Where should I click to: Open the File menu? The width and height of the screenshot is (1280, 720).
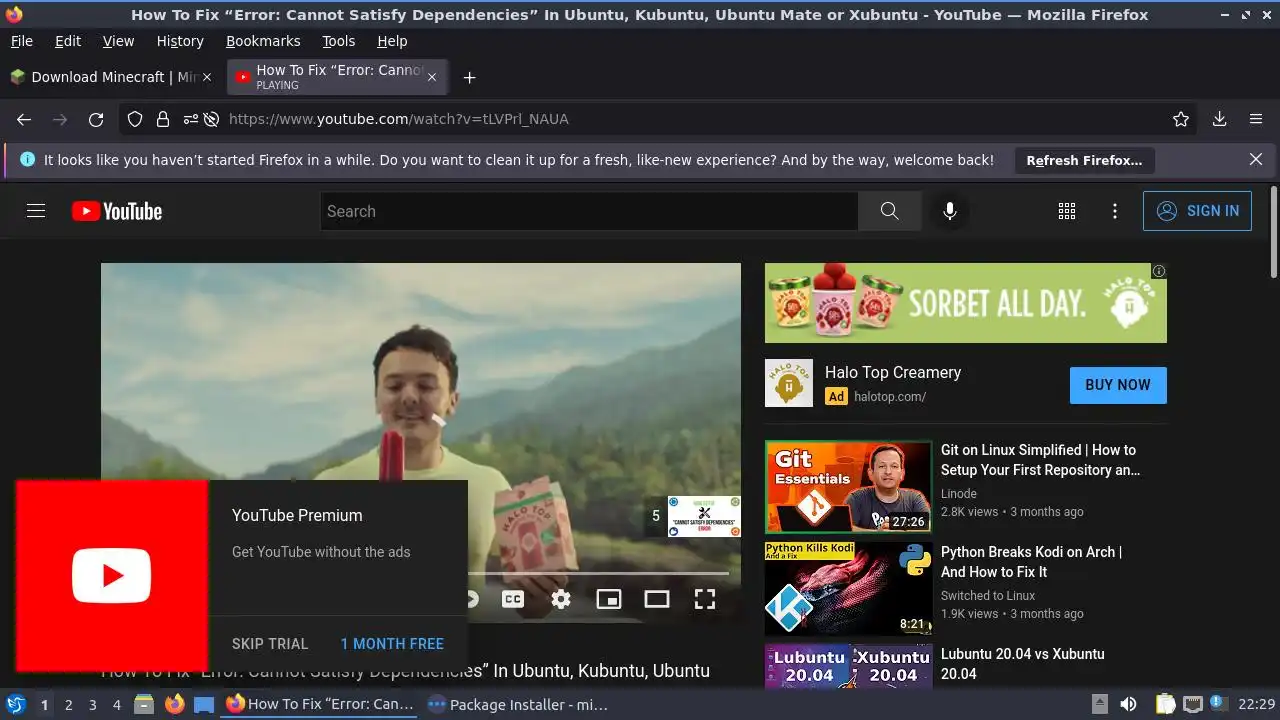tap(21, 41)
